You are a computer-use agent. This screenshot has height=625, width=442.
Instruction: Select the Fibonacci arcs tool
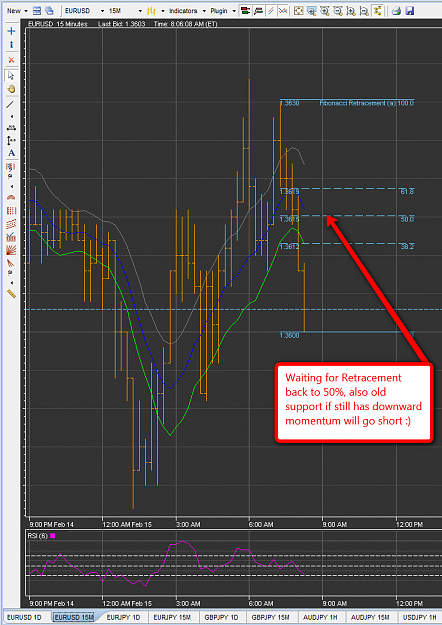pos(11,197)
